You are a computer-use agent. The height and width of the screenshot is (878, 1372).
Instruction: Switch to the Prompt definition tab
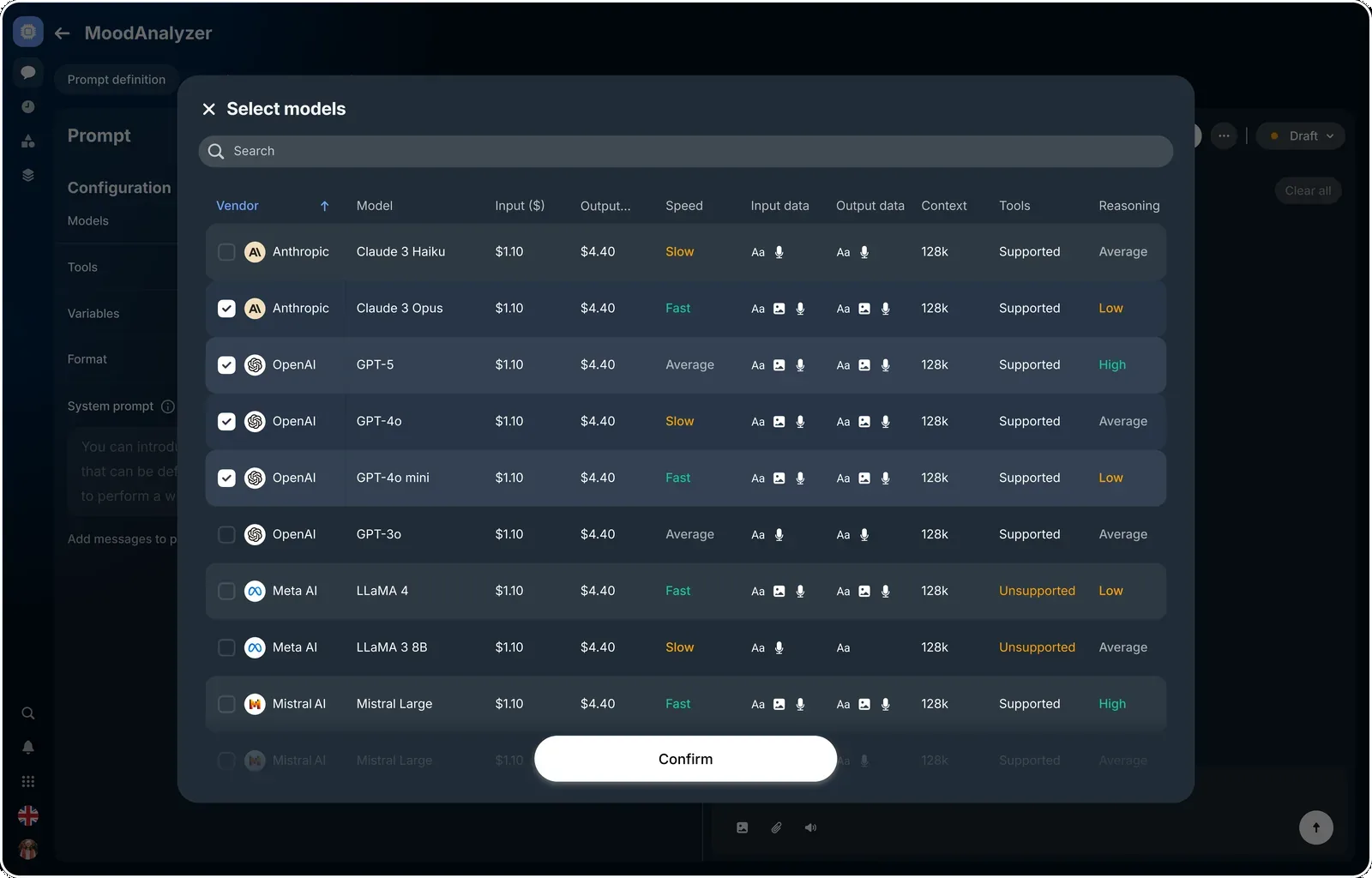coord(117,80)
